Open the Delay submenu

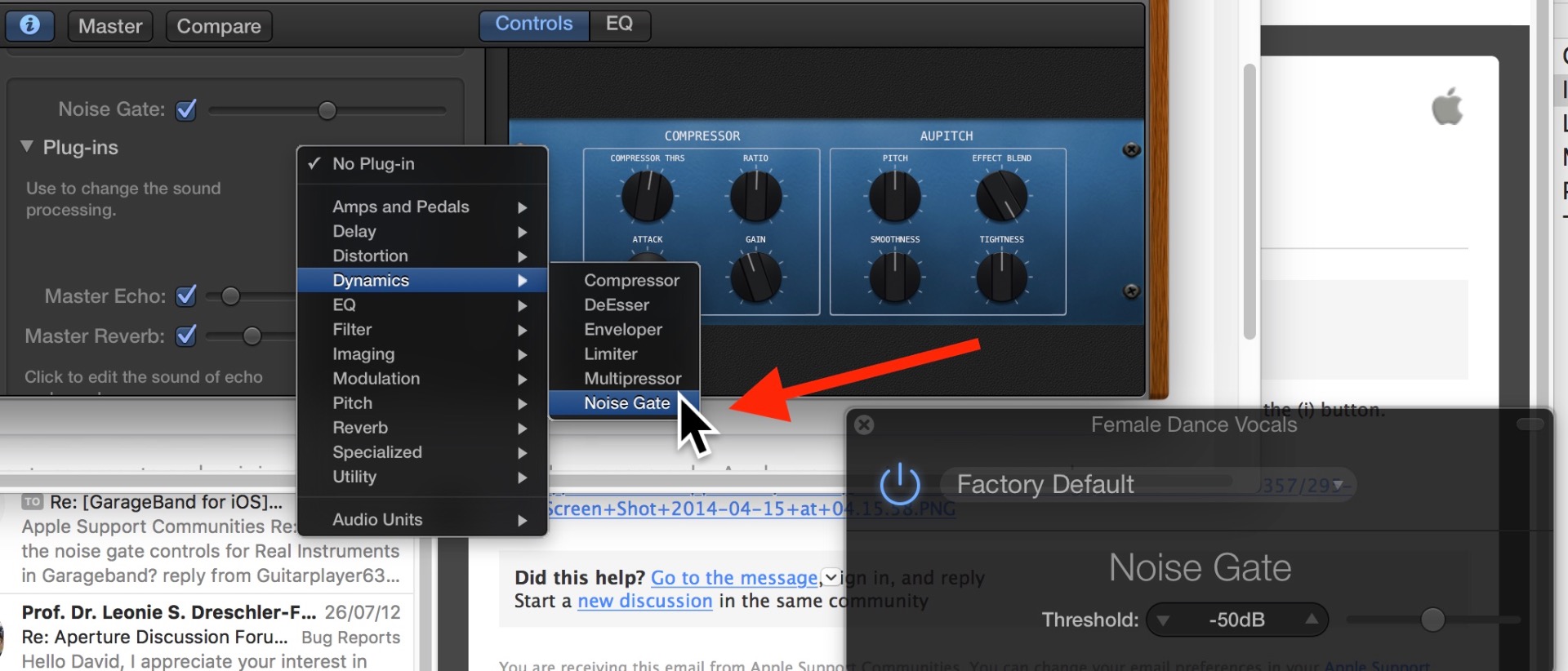tap(422, 231)
